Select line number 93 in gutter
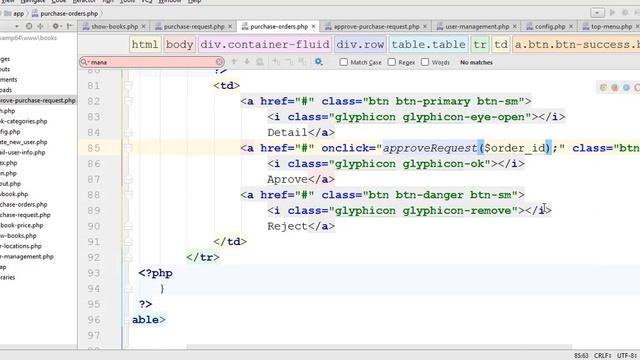Screen dimensions: 640x360 (x=94, y=273)
